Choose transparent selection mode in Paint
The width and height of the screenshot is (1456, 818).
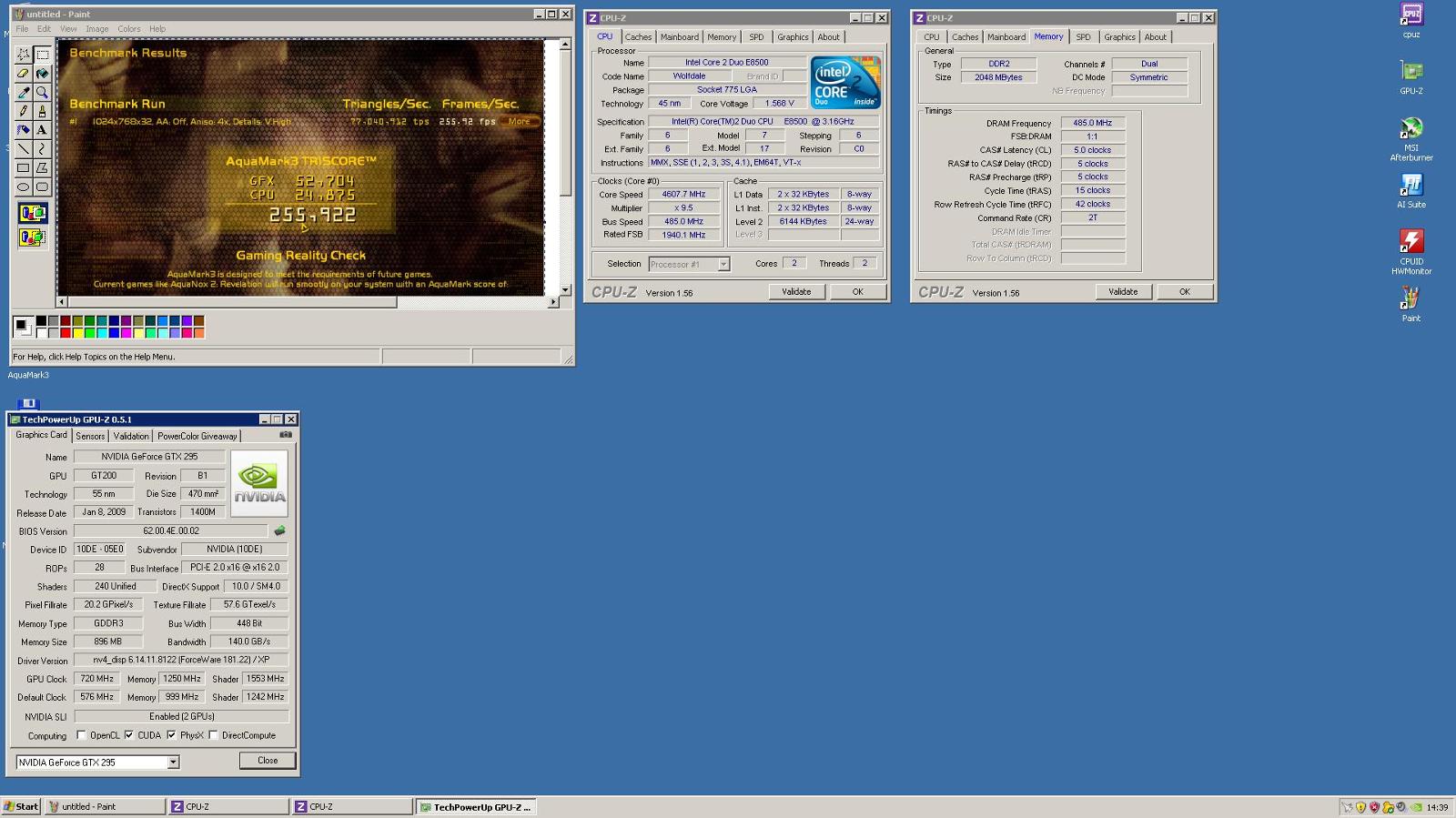click(33, 237)
